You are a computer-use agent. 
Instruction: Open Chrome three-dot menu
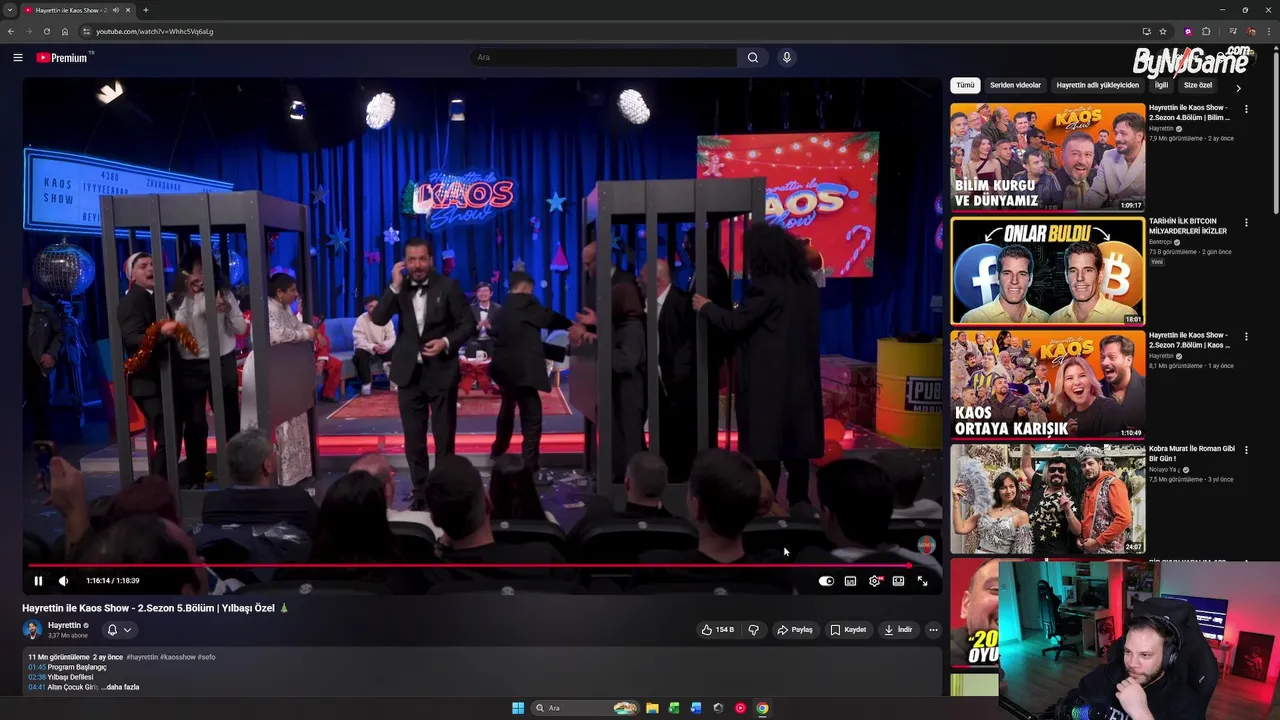1270,31
